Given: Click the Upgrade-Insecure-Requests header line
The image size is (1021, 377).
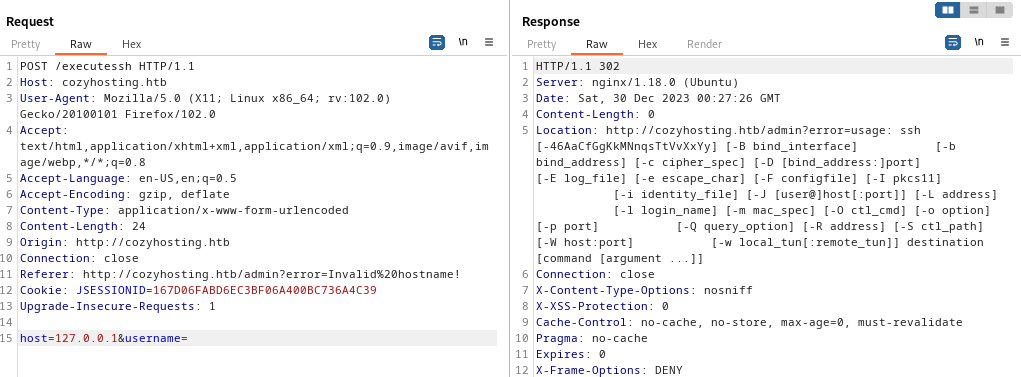Looking at the screenshot, I should click(118, 306).
